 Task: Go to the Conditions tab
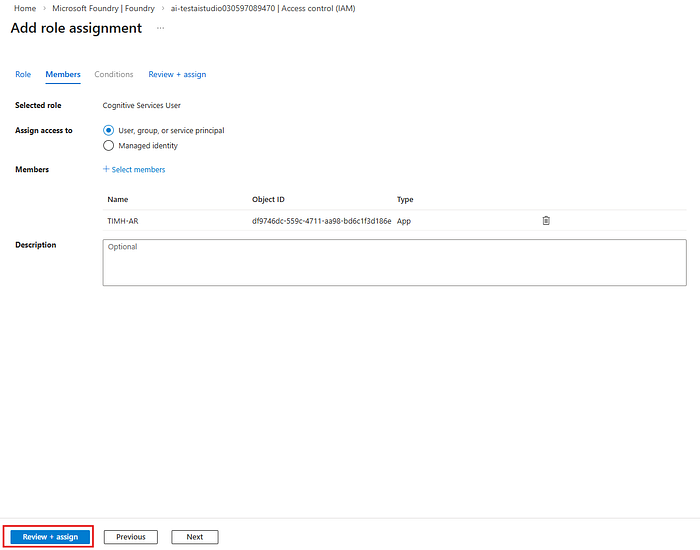pos(114,74)
